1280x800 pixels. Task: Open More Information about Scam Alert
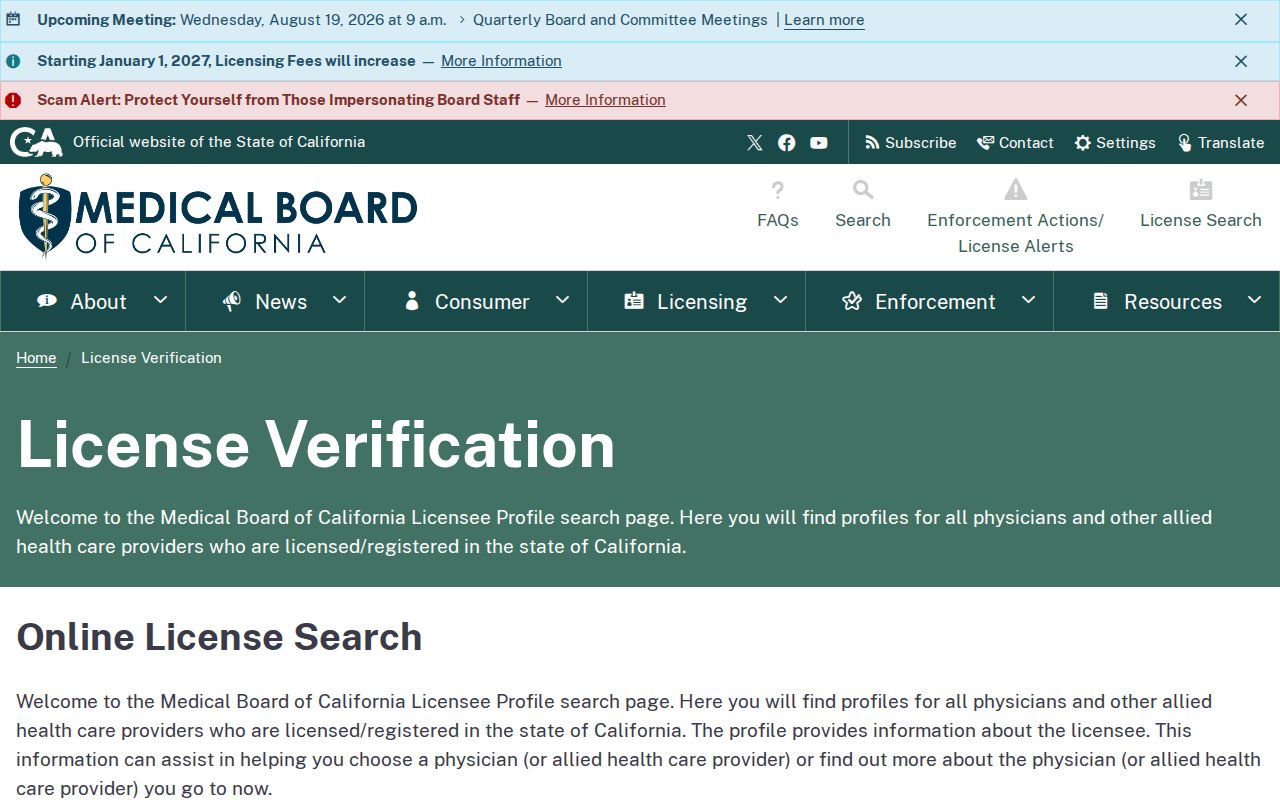tap(605, 100)
